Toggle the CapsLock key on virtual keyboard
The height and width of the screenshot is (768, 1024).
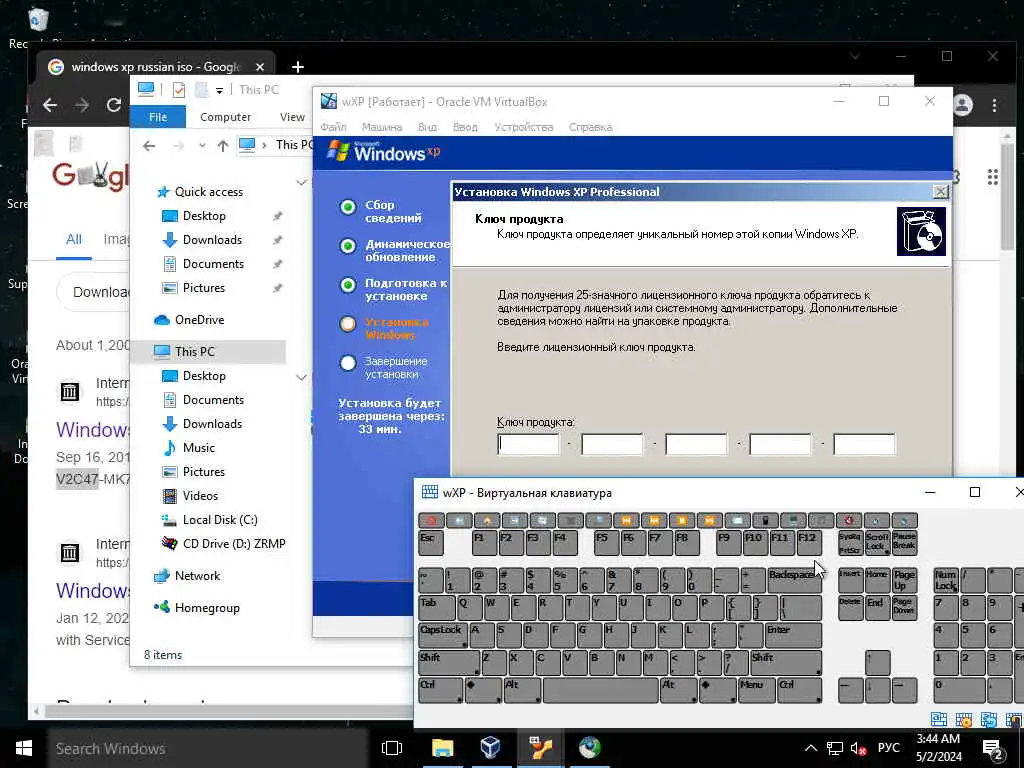pos(442,635)
